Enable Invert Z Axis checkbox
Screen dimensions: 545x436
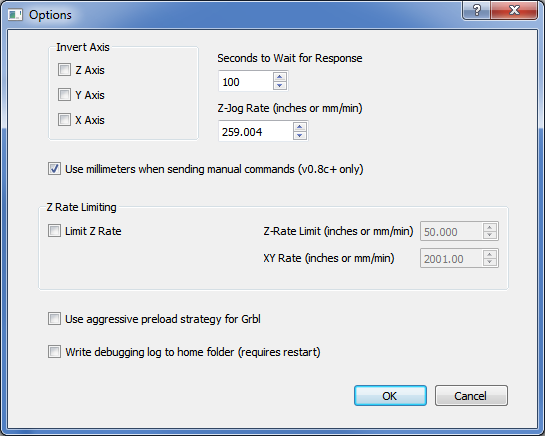coord(64,70)
